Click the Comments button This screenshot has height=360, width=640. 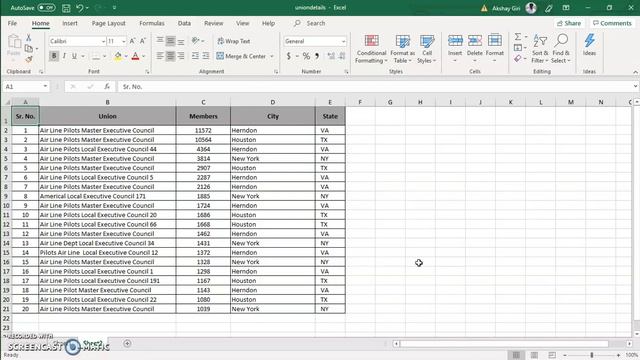tap(612, 23)
